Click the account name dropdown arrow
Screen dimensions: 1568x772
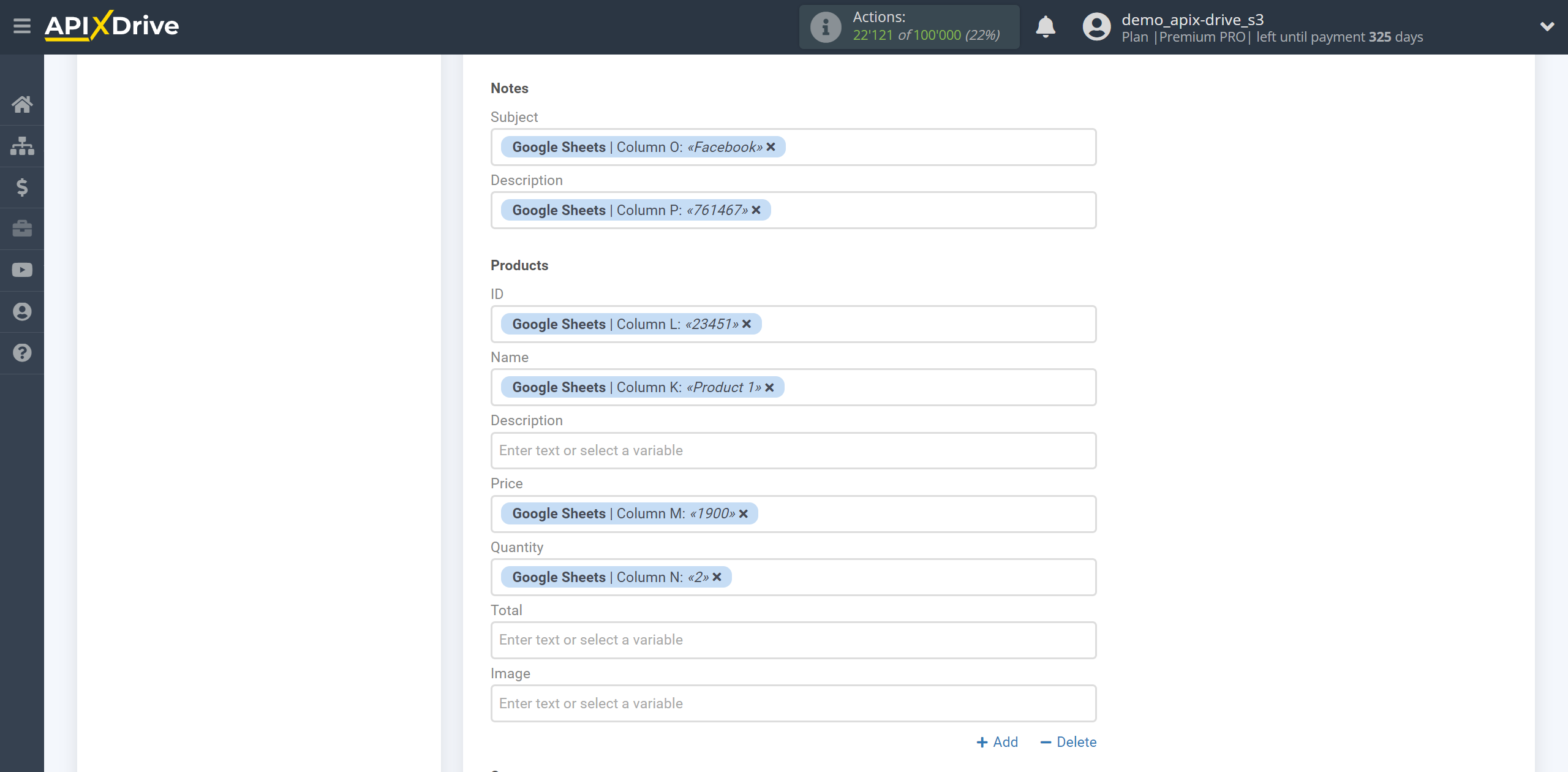[x=1543, y=27]
